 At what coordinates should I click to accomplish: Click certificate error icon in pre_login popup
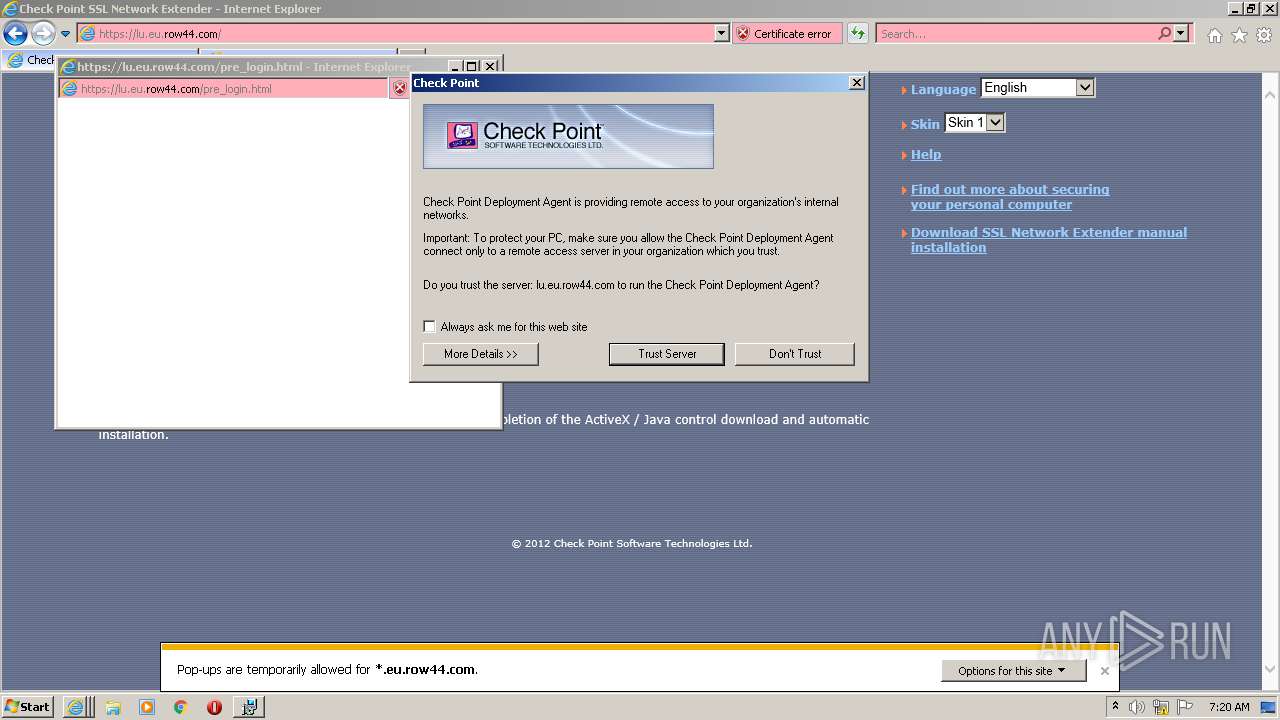coord(400,89)
